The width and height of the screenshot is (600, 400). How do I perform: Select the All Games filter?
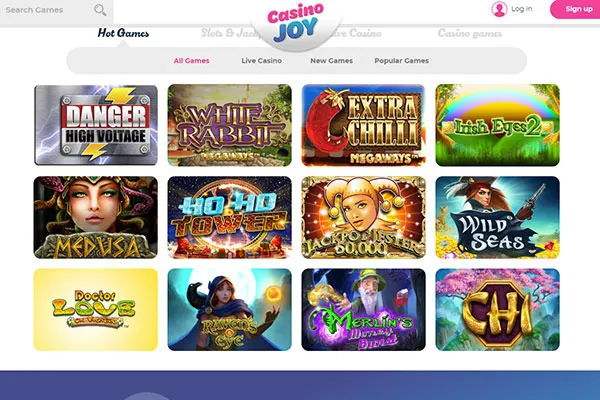click(x=191, y=60)
